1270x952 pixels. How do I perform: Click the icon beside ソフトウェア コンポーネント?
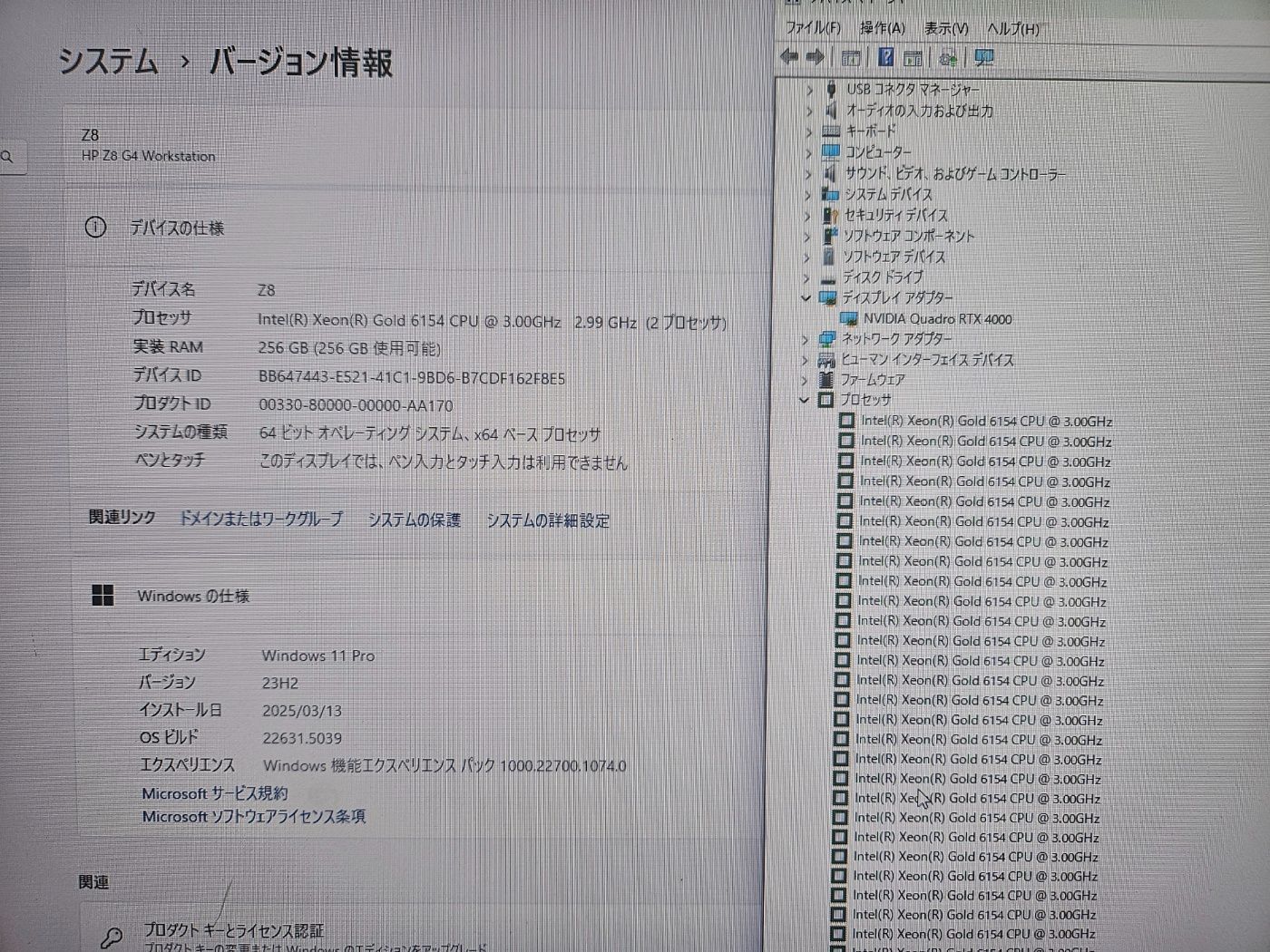point(828,236)
